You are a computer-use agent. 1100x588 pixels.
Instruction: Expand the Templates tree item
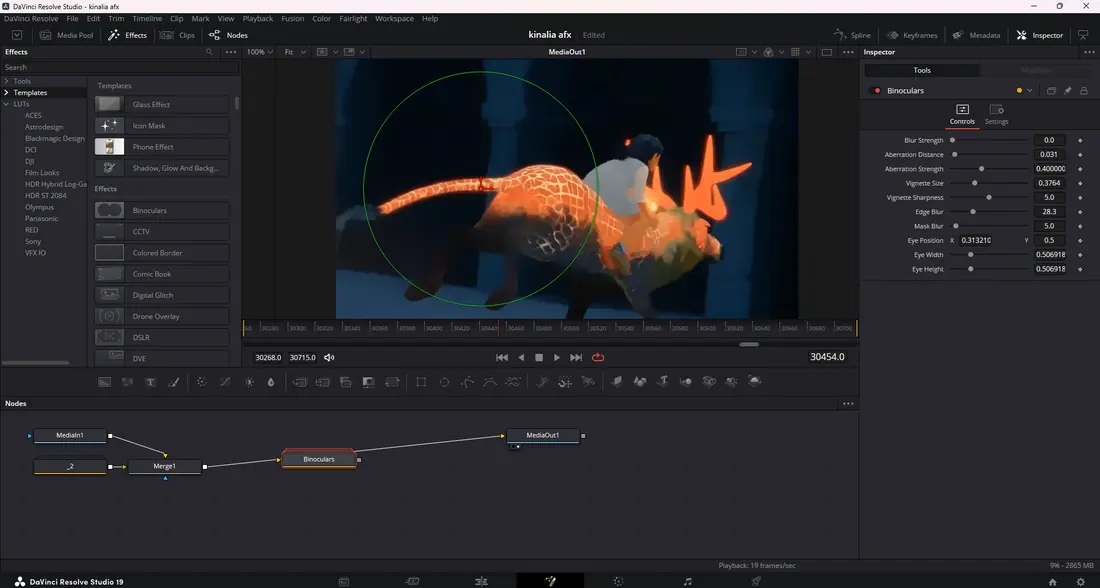[6, 93]
